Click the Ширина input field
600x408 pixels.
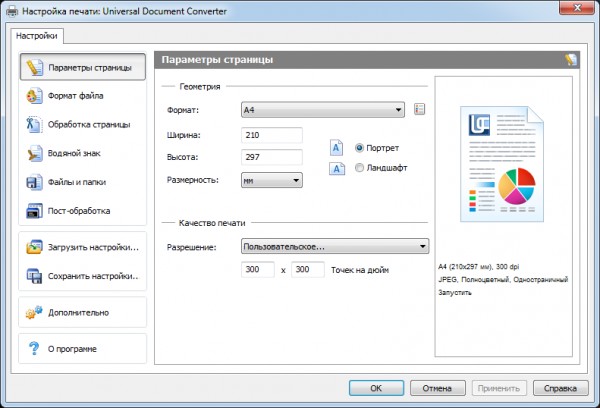click(272, 134)
